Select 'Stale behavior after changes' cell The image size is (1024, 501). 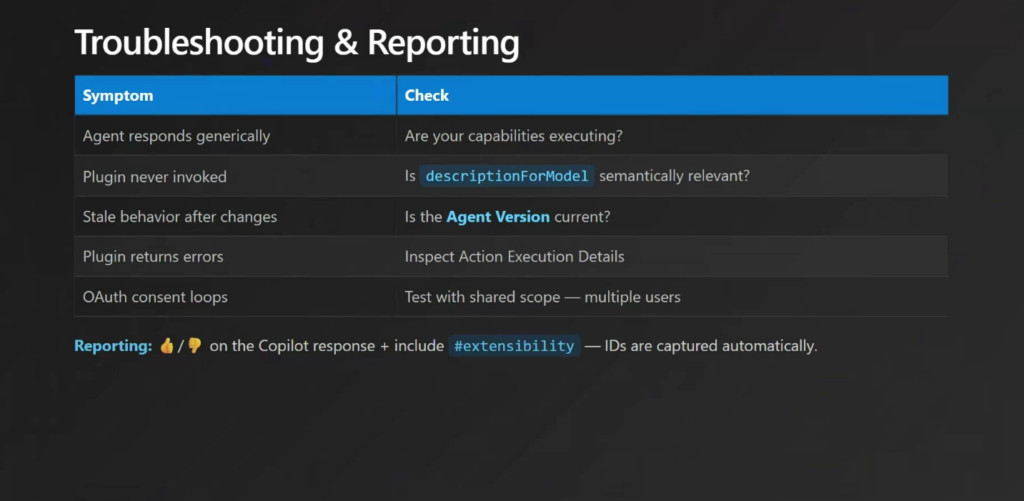click(180, 217)
